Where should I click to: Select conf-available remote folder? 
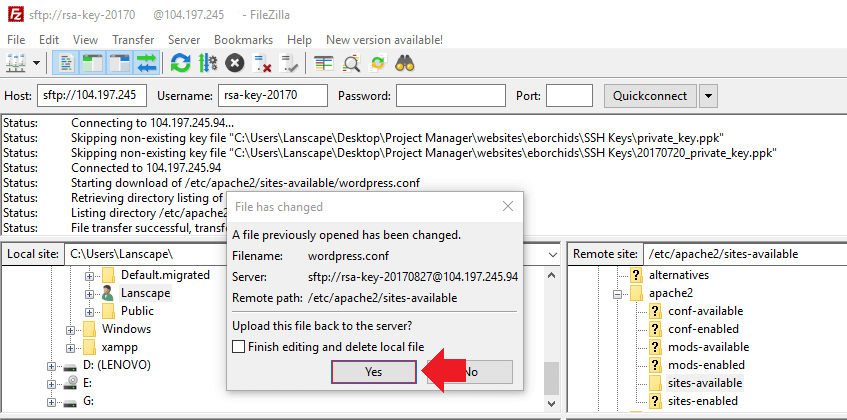tap(705, 311)
